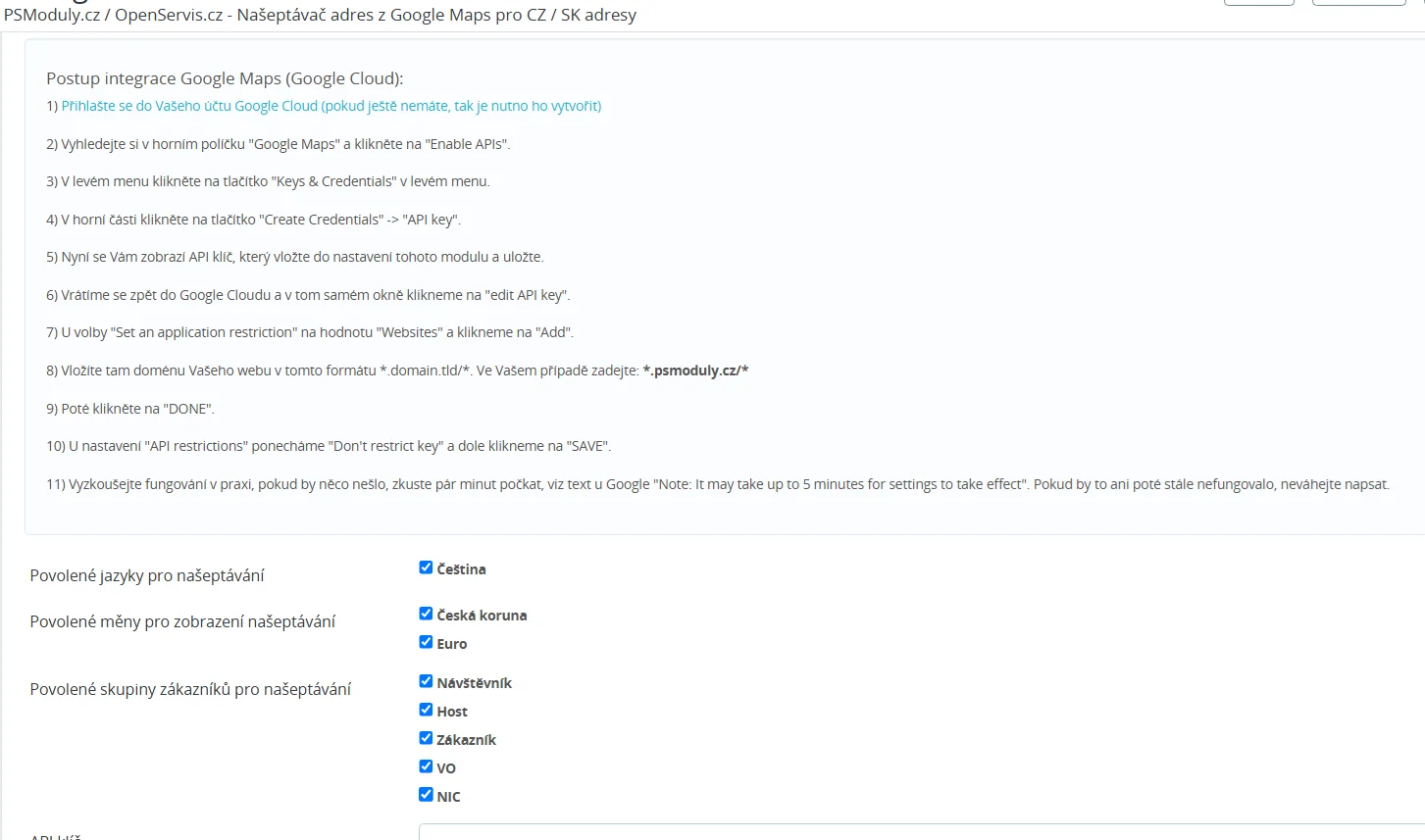The width and height of the screenshot is (1425, 840).
Task: Click the 'Povolené jazyky pro našeptávání' label
Action: (x=147, y=575)
